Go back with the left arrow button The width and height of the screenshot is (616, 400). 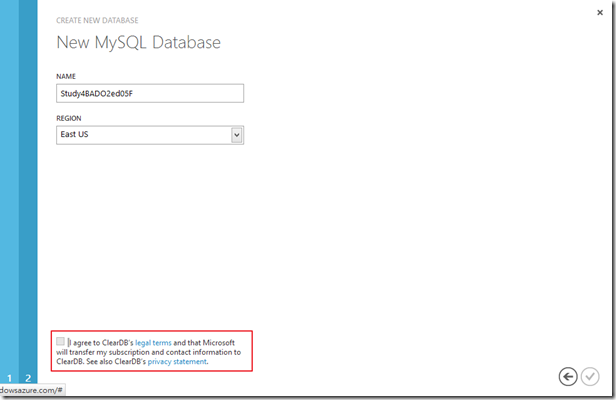click(568, 377)
